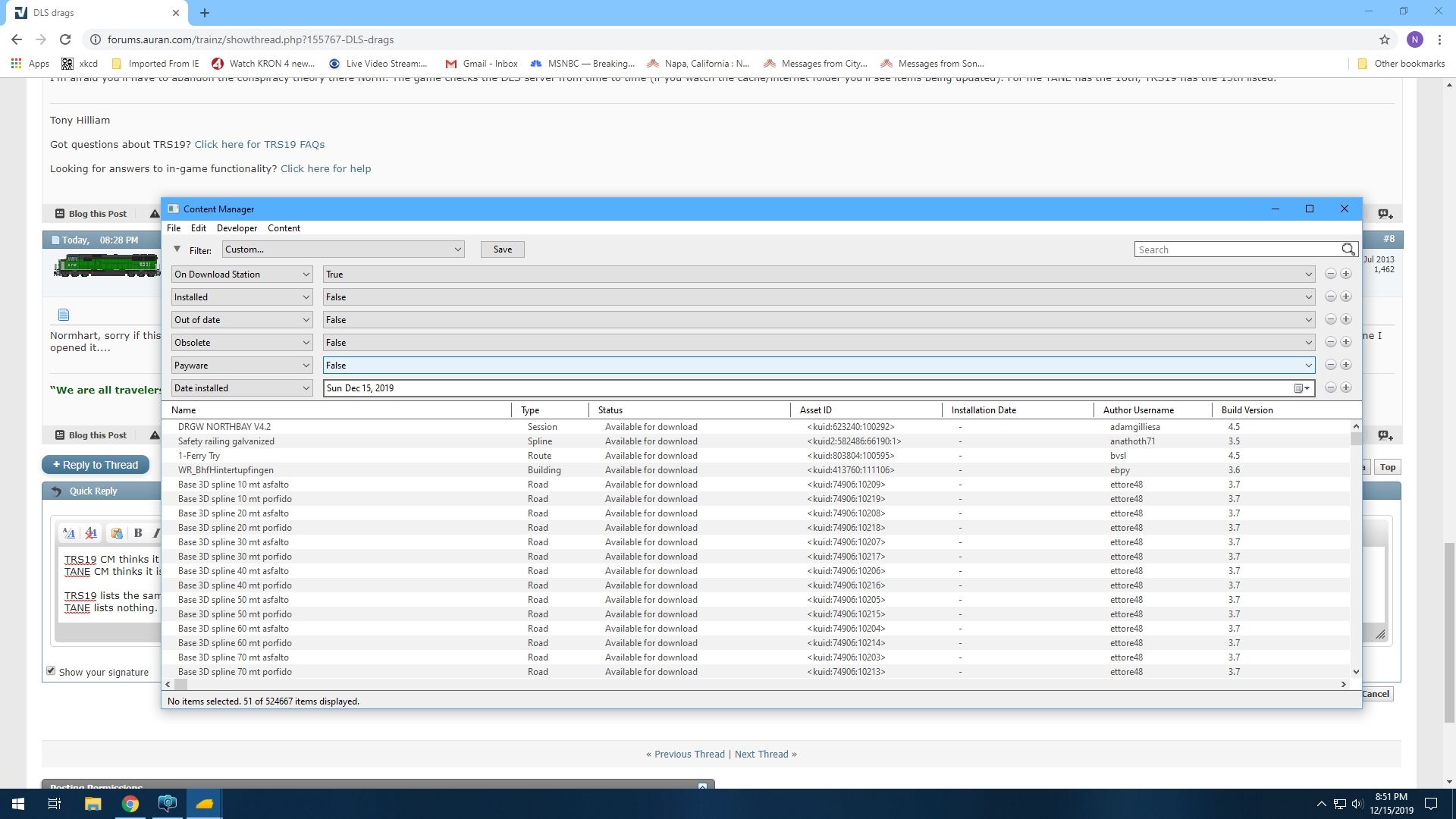Reload the browser page
1456x819 pixels.
65,39
